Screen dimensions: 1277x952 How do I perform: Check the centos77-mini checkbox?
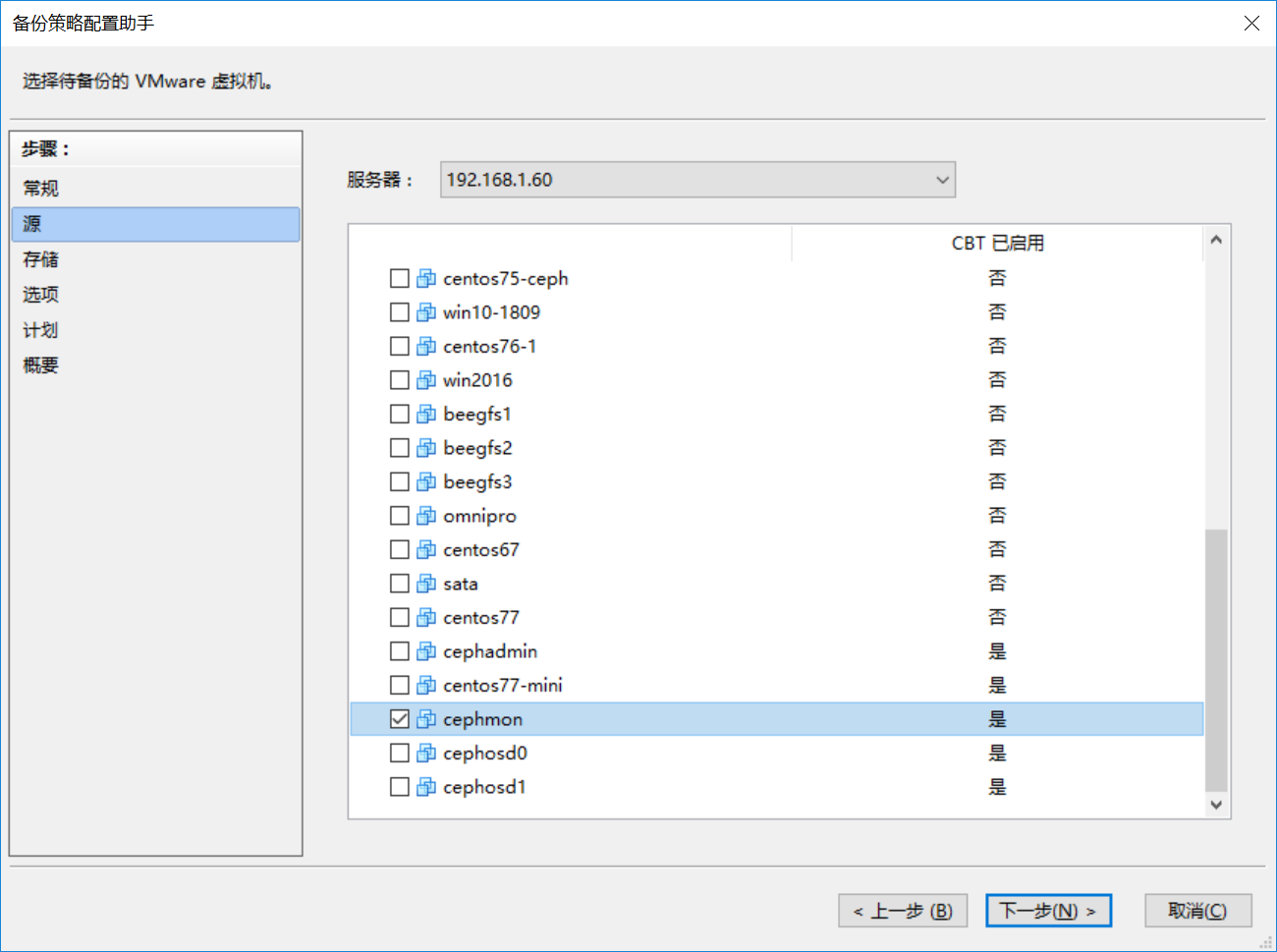point(399,685)
